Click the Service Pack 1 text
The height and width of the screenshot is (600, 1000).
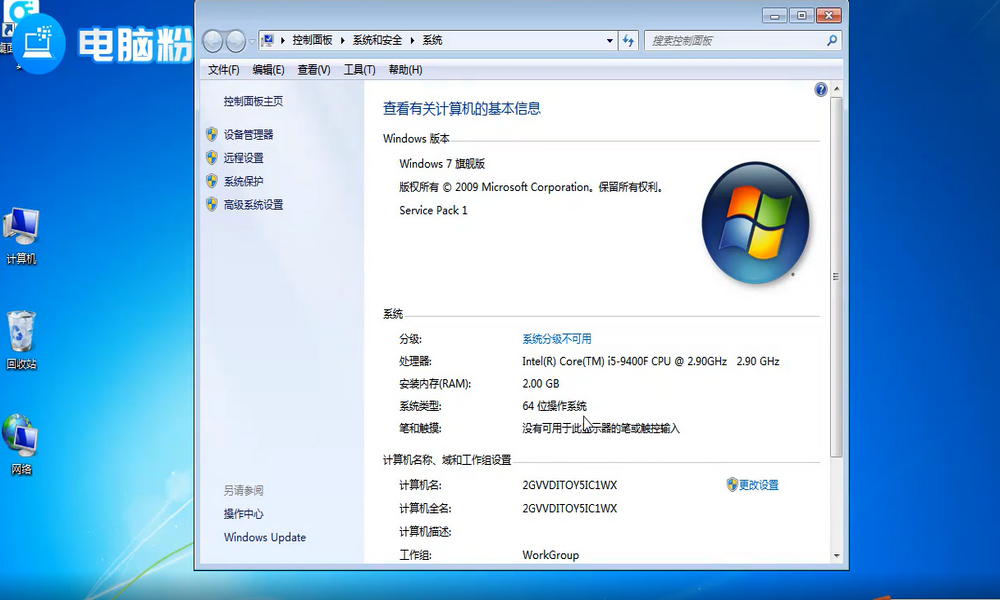point(433,210)
